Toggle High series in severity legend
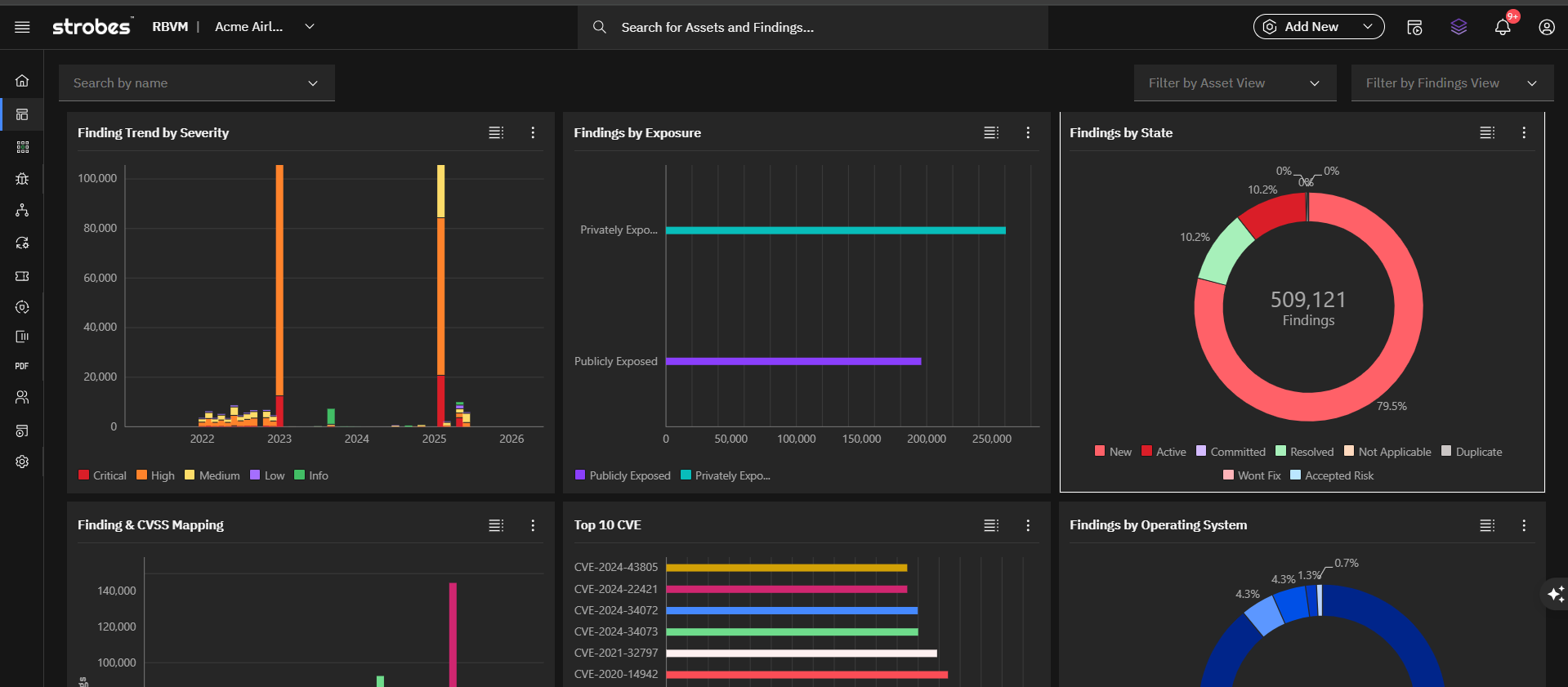The width and height of the screenshot is (1568, 687). coord(155,475)
